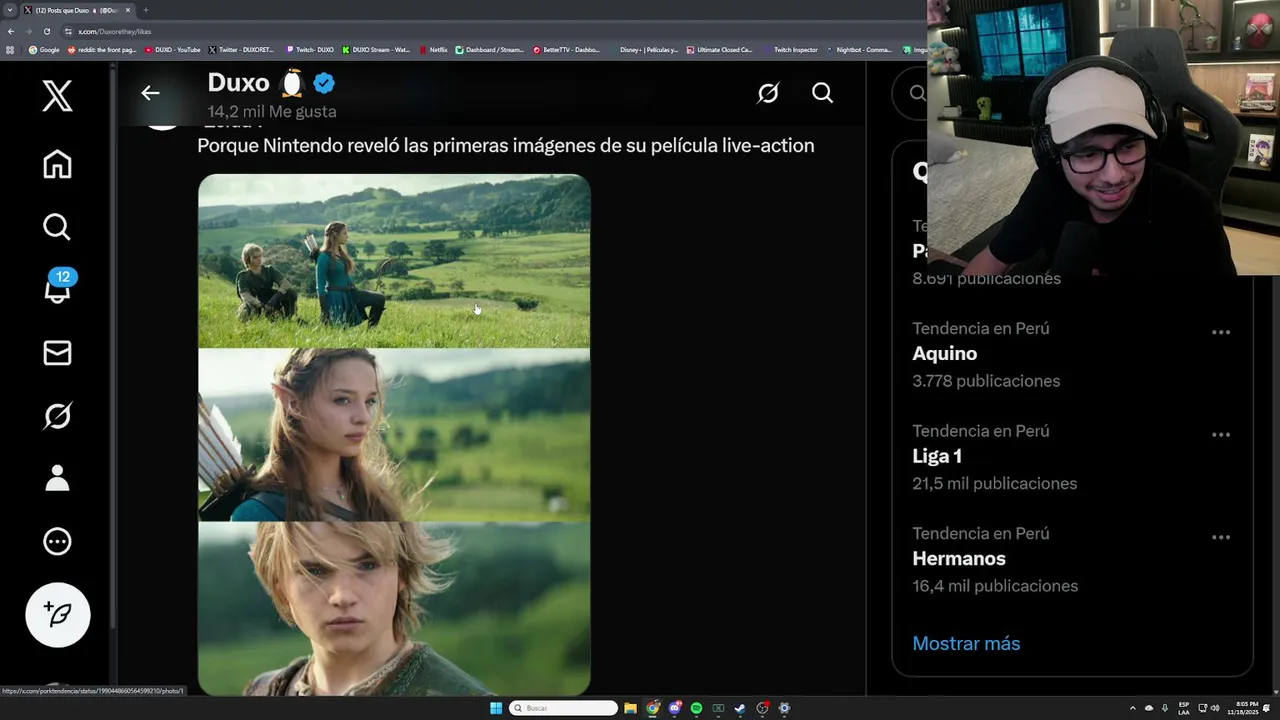1280x720 pixels.
Task: Click 3.778 publicaciones text
Action: click(x=986, y=381)
